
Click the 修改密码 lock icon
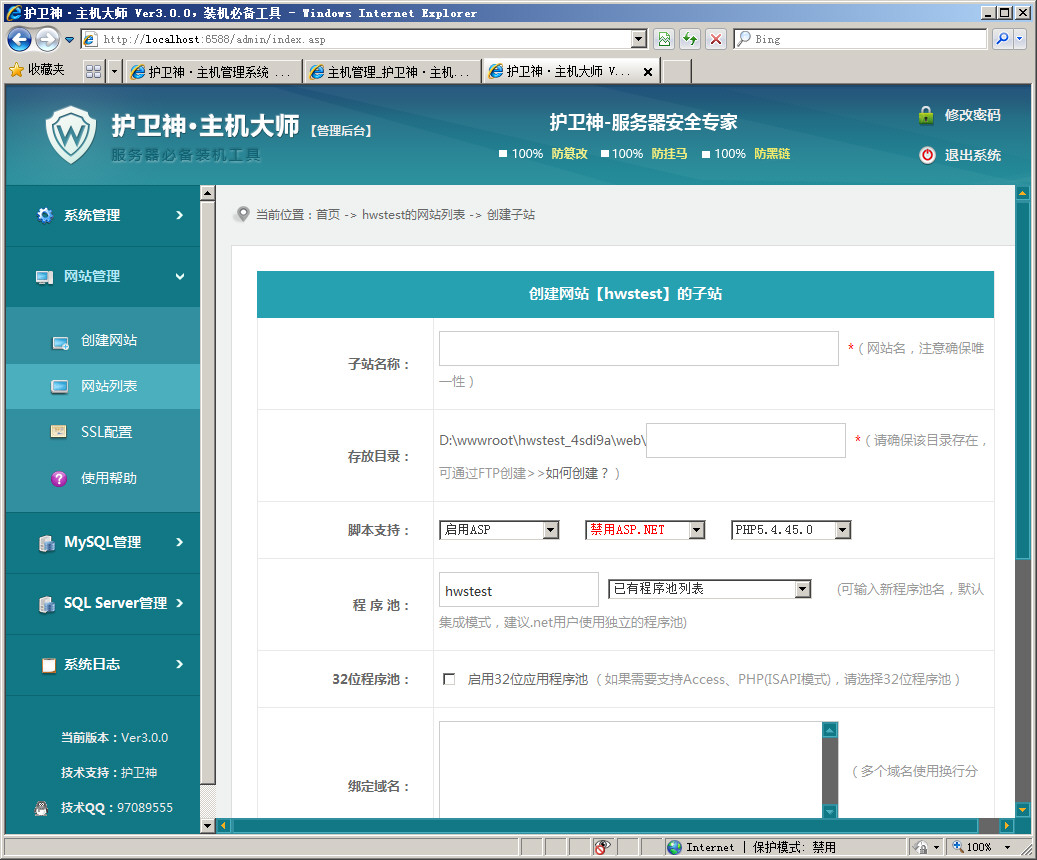click(x=926, y=115)
